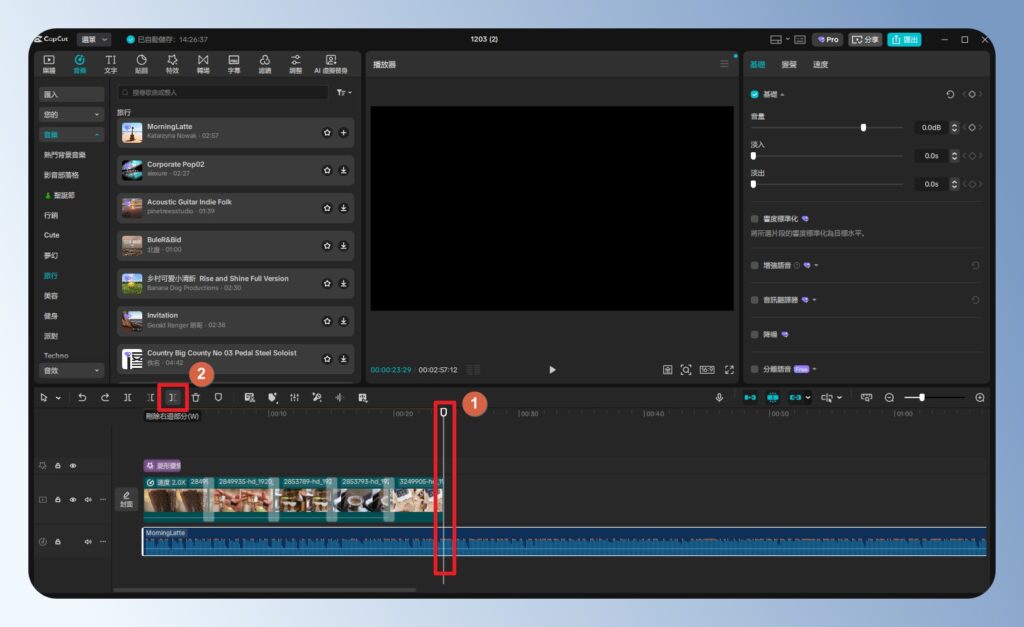Expand the sound effects (音效) dropdown in sidebar

(x=72, y=370)
